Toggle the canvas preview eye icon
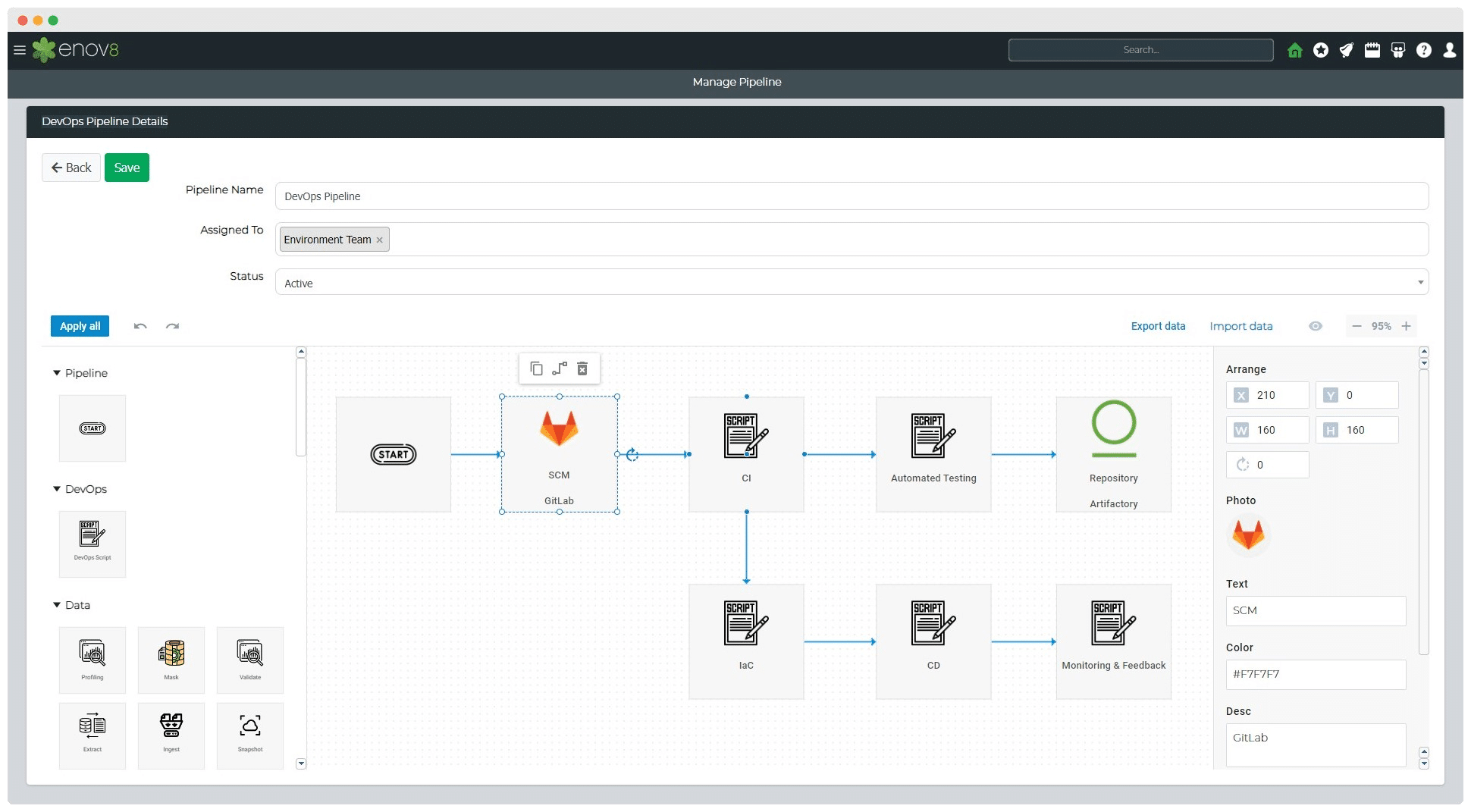This screenshot has width=1471, height=812. 1316,326
